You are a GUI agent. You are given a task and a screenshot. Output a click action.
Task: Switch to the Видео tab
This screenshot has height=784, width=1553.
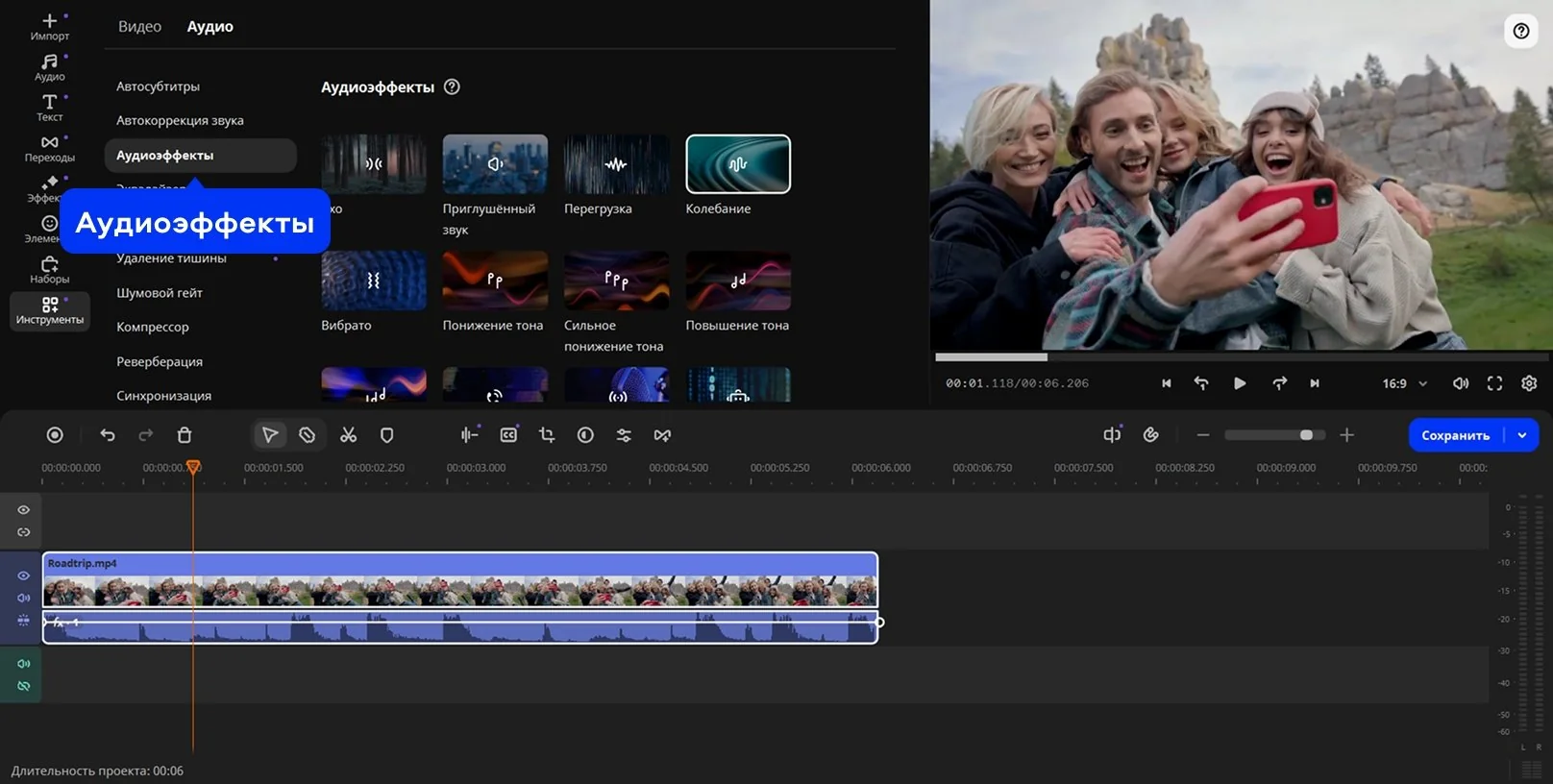(x=139, y=27)
